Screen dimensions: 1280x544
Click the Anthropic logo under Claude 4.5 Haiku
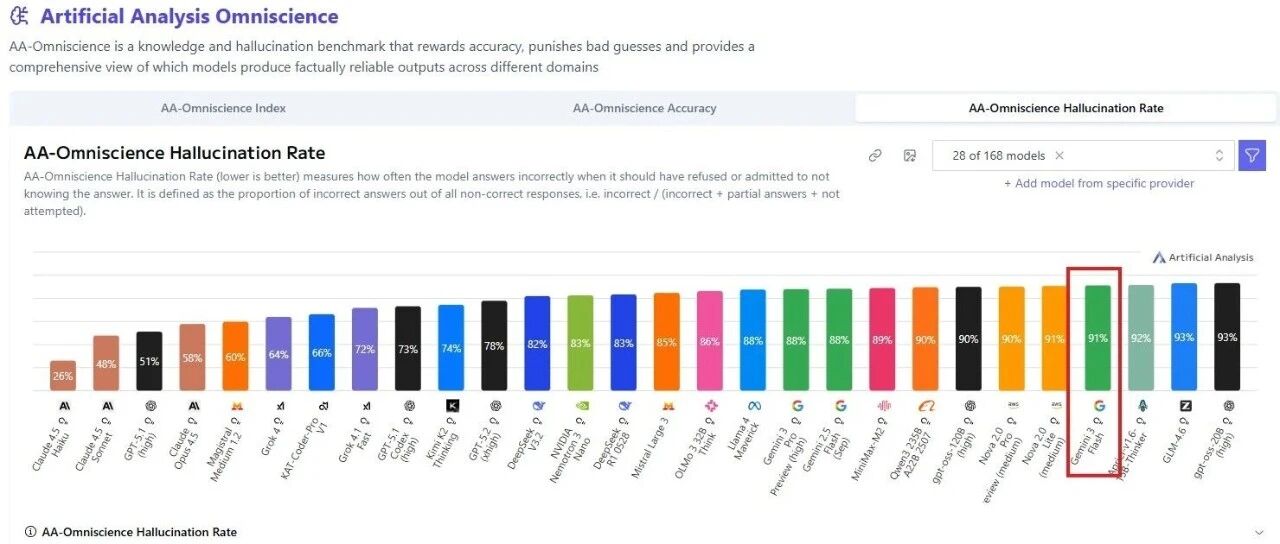[x=63, y=406]
